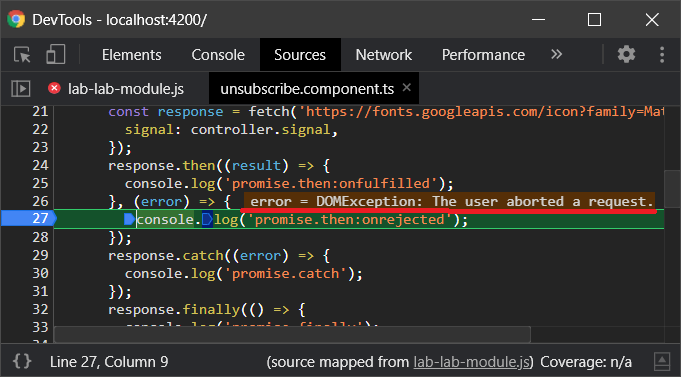The height and width of the screenshot is (377, 681).
Task: Click the horizontal scrollbar of the code editor
Action: (292, 334)
